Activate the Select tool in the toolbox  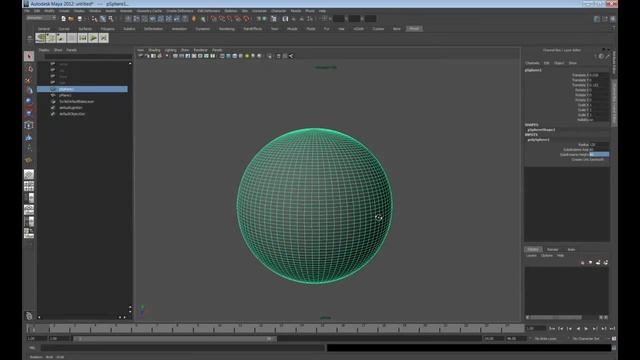pyautogui.click(x=29, y=56)
